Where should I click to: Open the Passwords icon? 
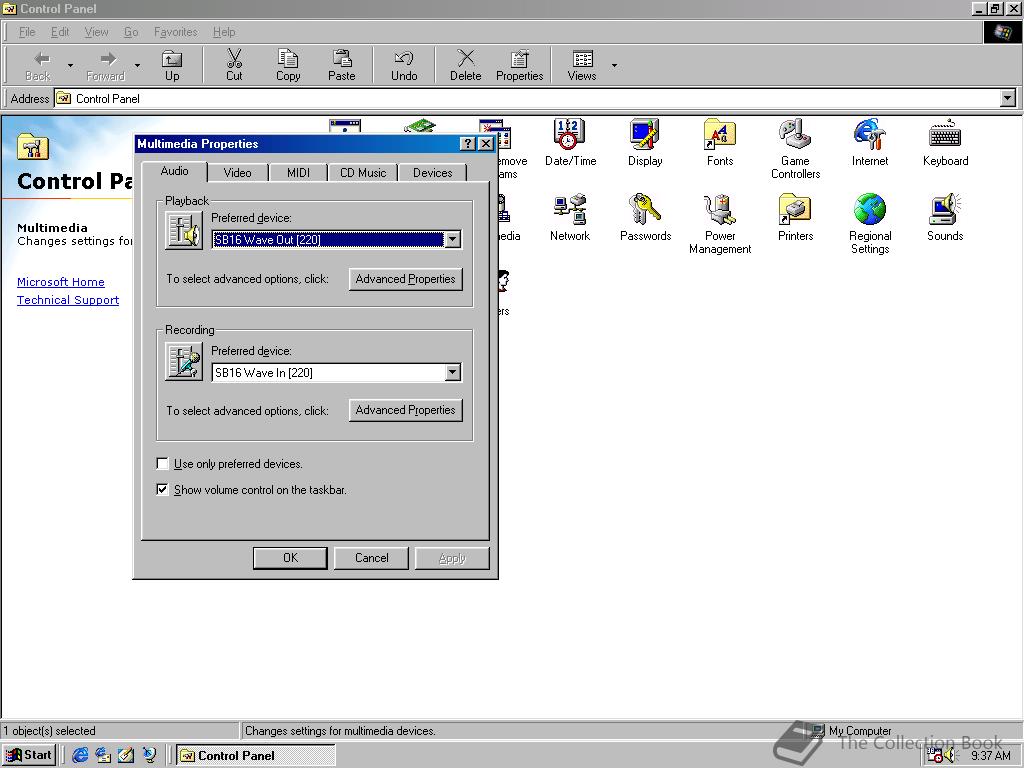point(645,217)
